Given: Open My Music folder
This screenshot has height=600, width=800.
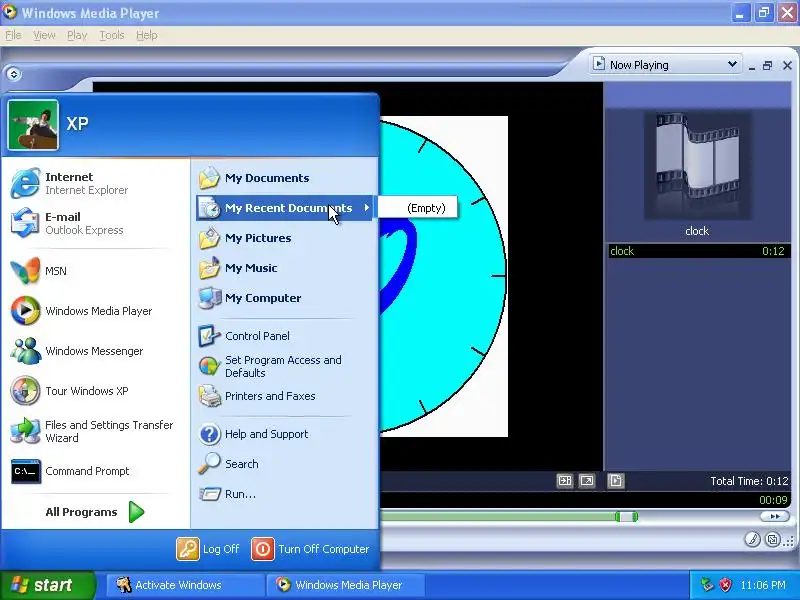Looking at the screenshot, I should point(286,268).
